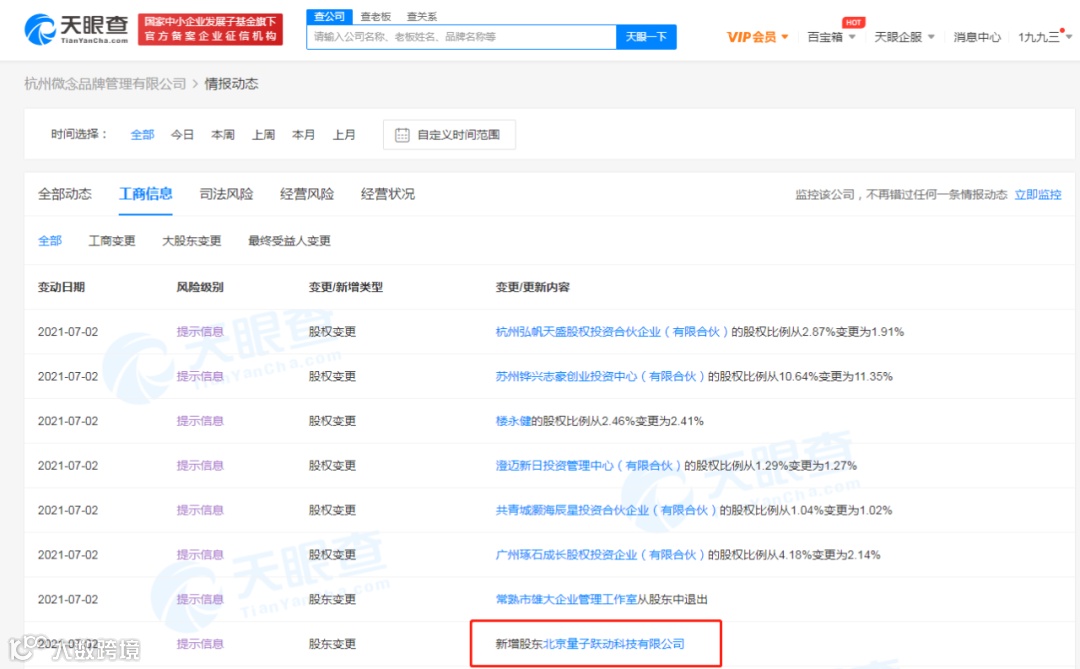Open the TianYanCha logo homepage
The image size is (1080, 669).
point(76,29)
